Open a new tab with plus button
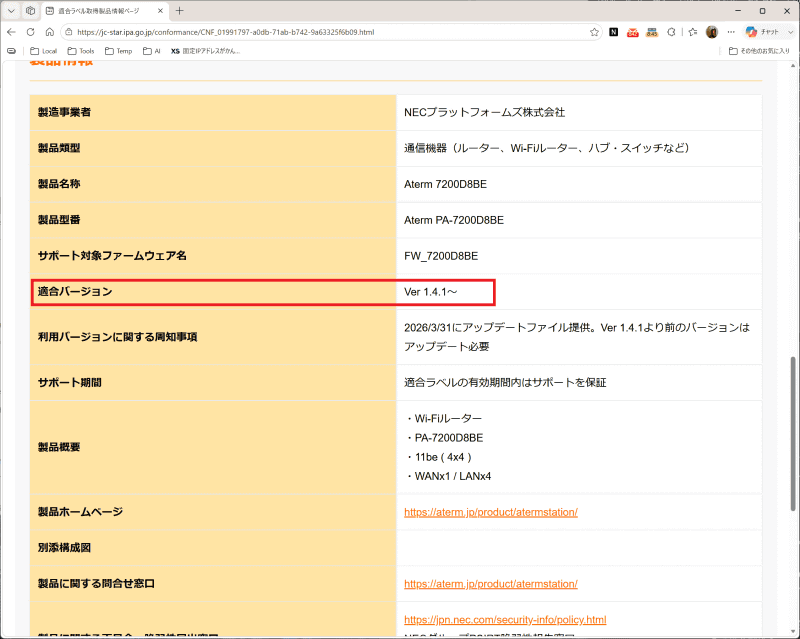This screenshot has width=800, height=639. point(180,11)
